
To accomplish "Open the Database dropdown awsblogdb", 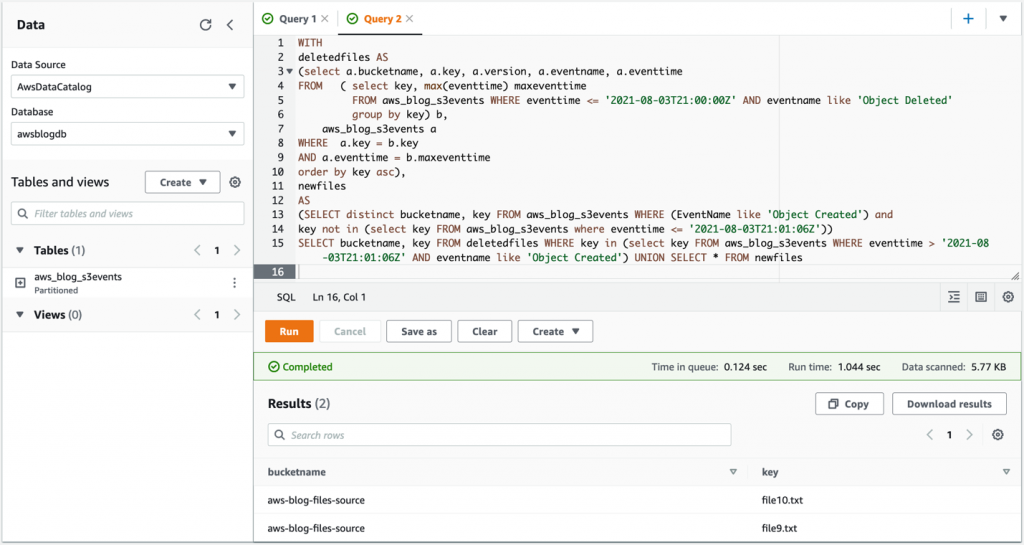I will (127, 133).
